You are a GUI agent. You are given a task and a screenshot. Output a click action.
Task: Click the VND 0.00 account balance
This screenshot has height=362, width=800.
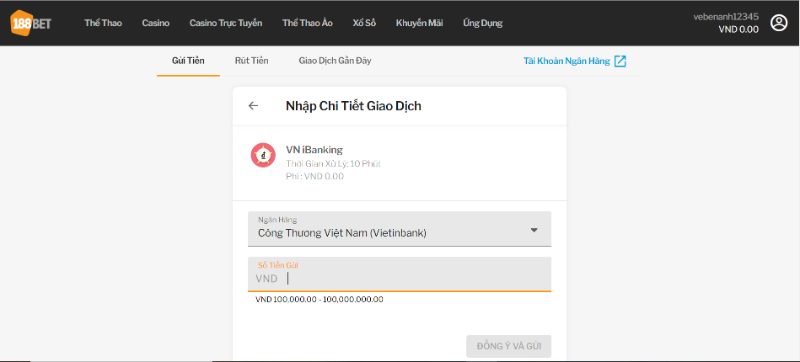[738, 30]
